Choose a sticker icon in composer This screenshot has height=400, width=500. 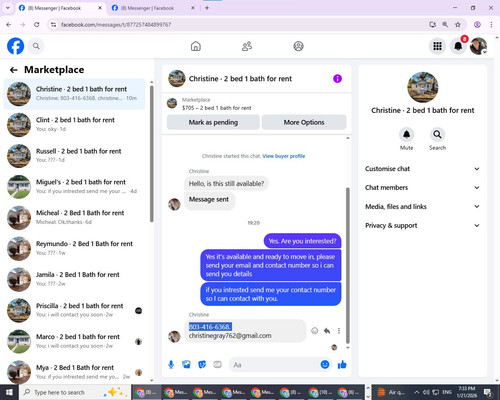tap(202, 365)
